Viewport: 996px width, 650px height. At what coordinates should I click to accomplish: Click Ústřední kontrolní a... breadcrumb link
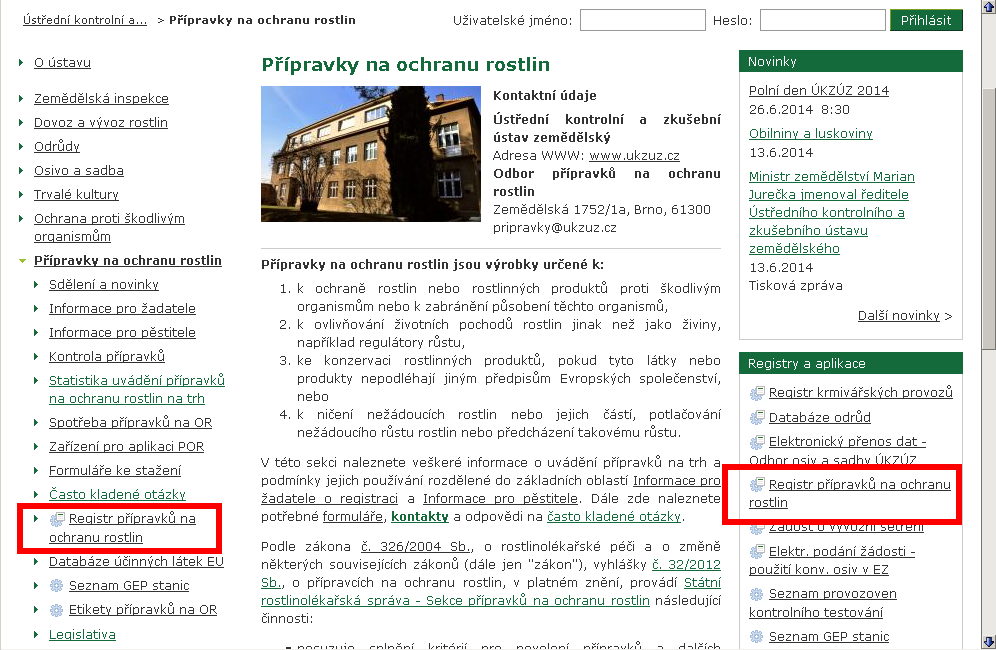[x=84, y=20]
